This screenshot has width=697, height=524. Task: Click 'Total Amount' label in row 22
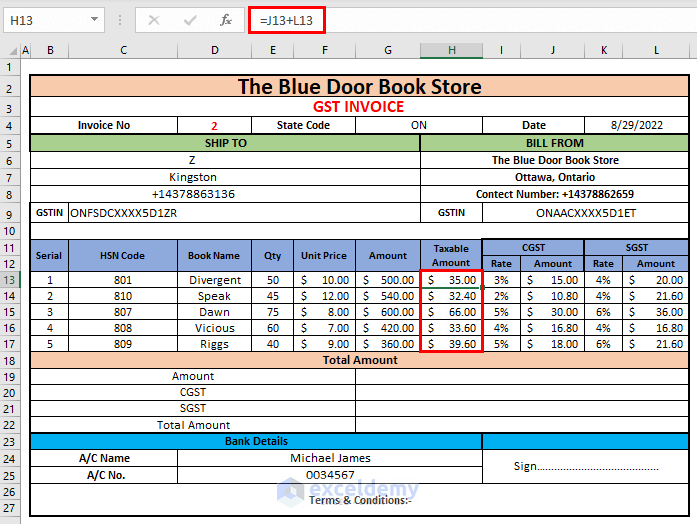pos(193,425)
